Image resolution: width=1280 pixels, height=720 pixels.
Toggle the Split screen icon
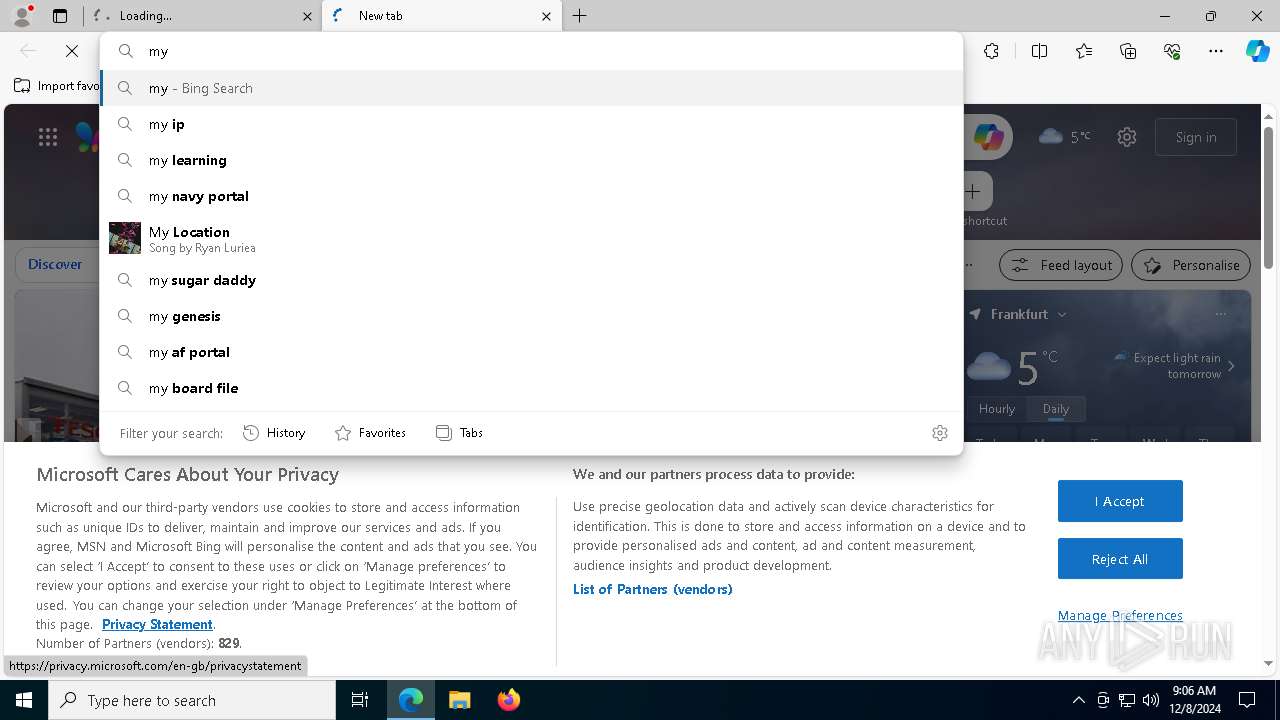(1039, 51)
